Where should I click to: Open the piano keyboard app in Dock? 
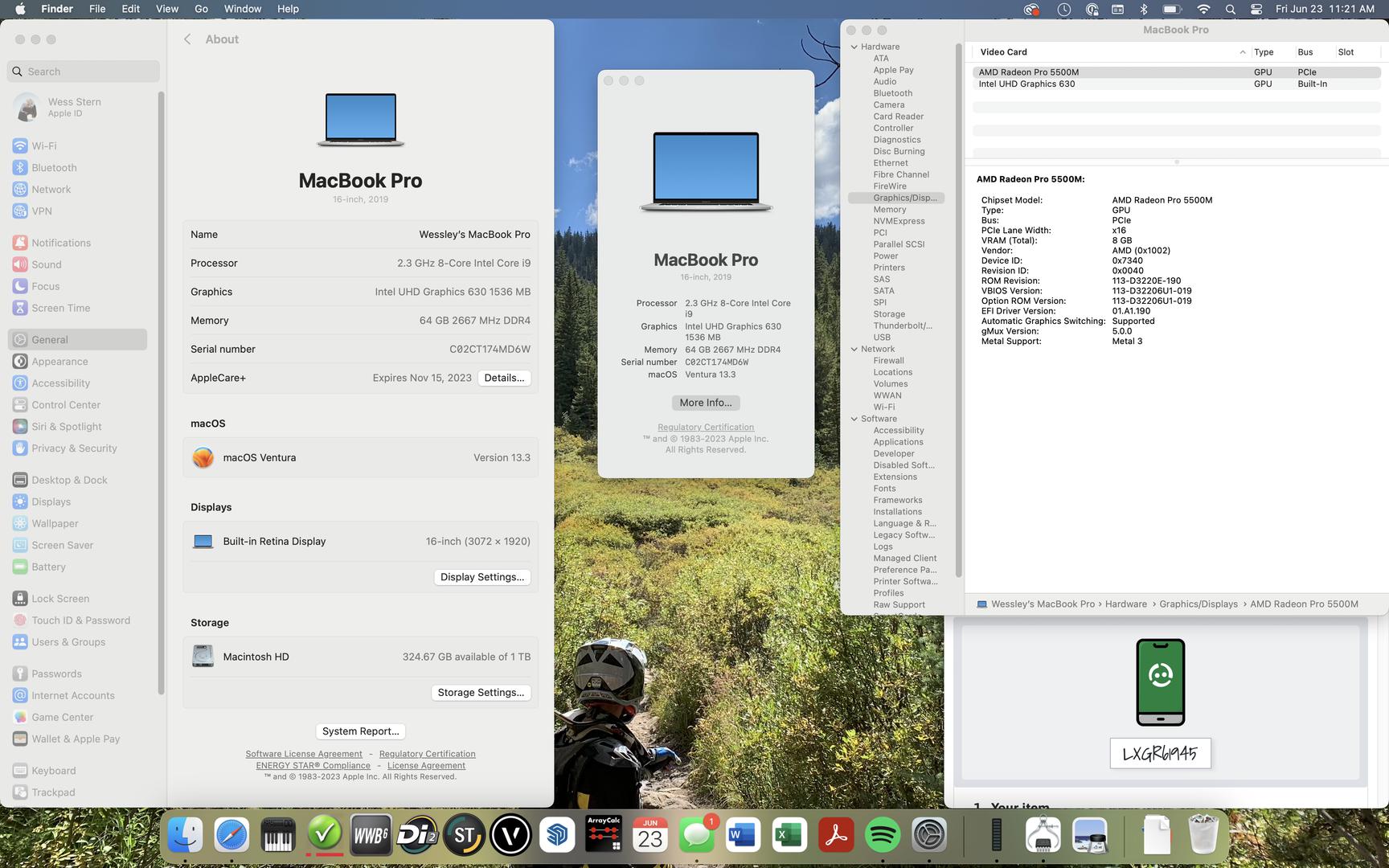point(278,835)
